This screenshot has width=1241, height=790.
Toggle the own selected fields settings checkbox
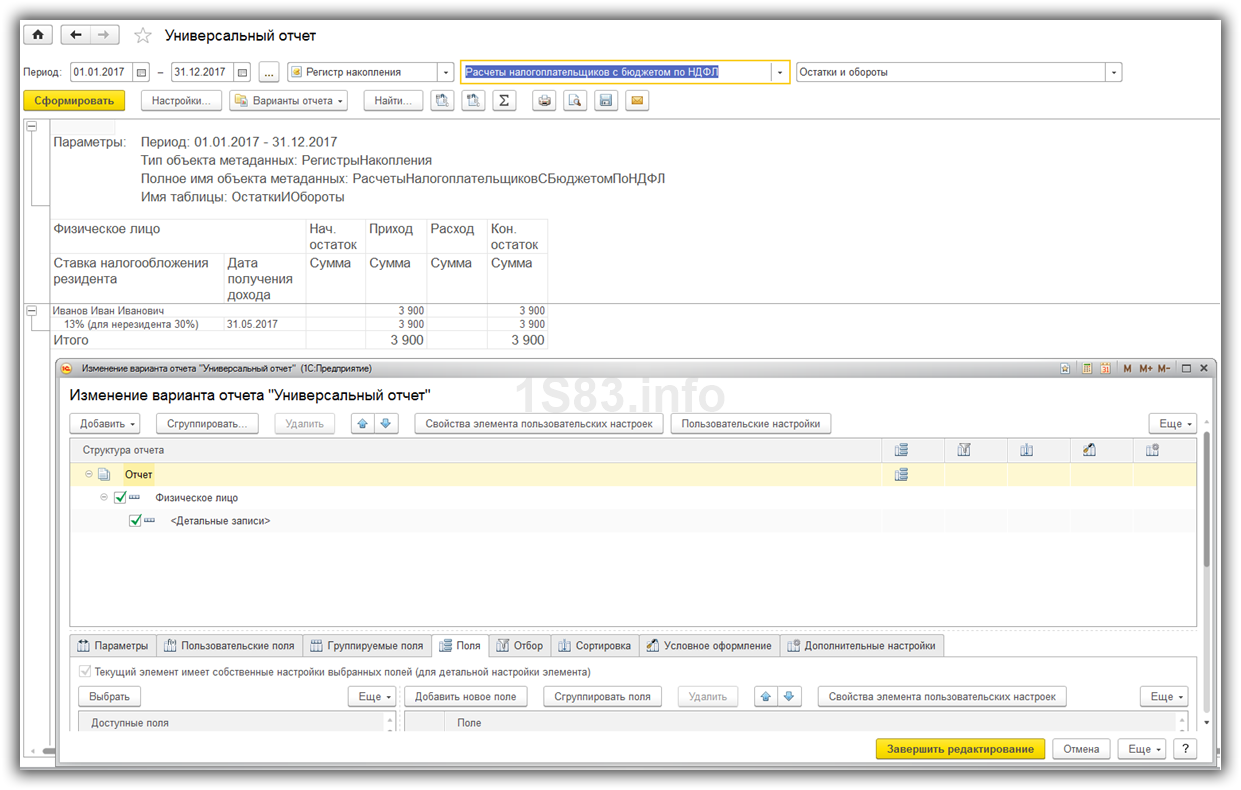pyautogui.click(x=85, y=672)
